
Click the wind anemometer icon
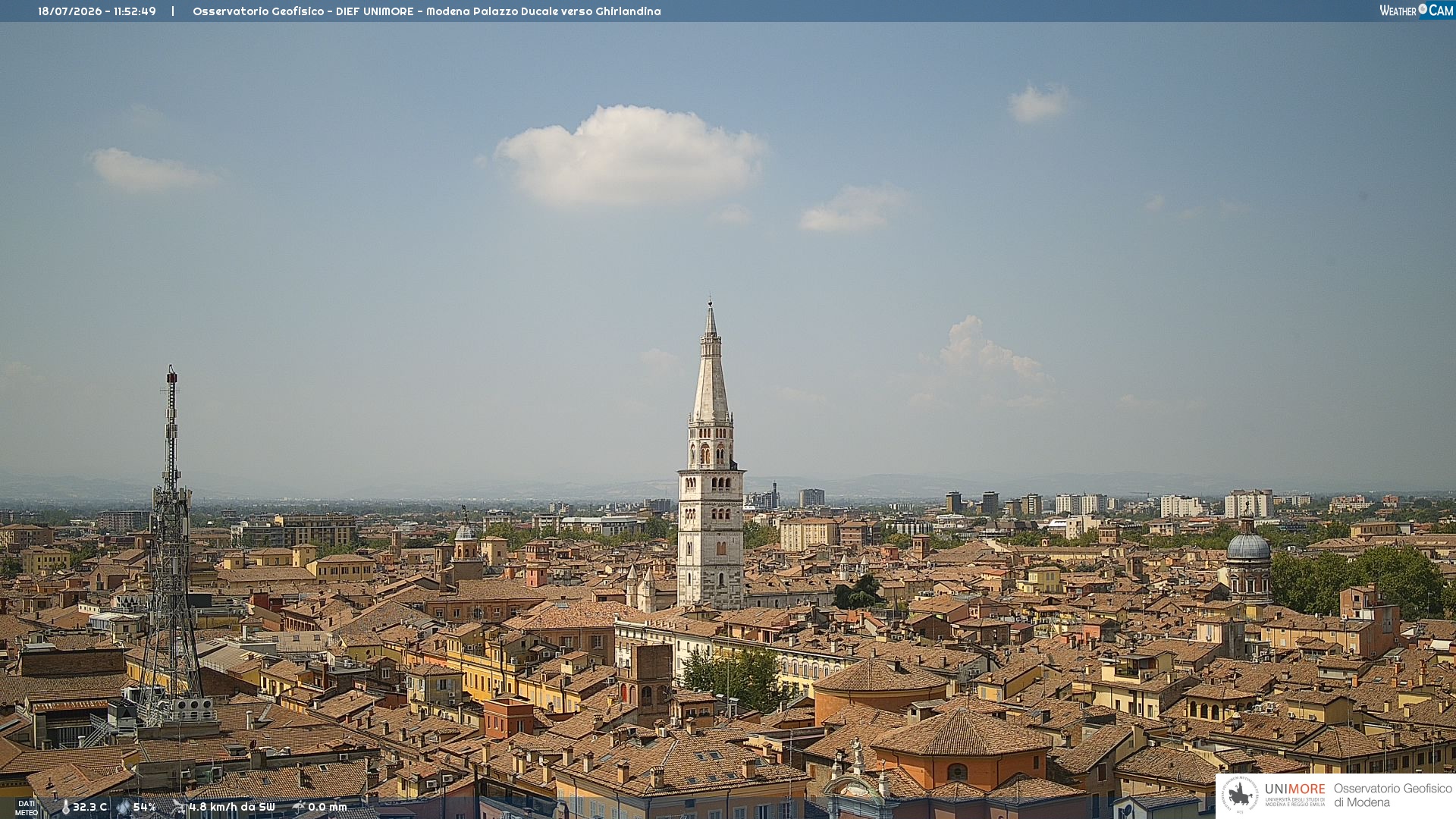178,808
